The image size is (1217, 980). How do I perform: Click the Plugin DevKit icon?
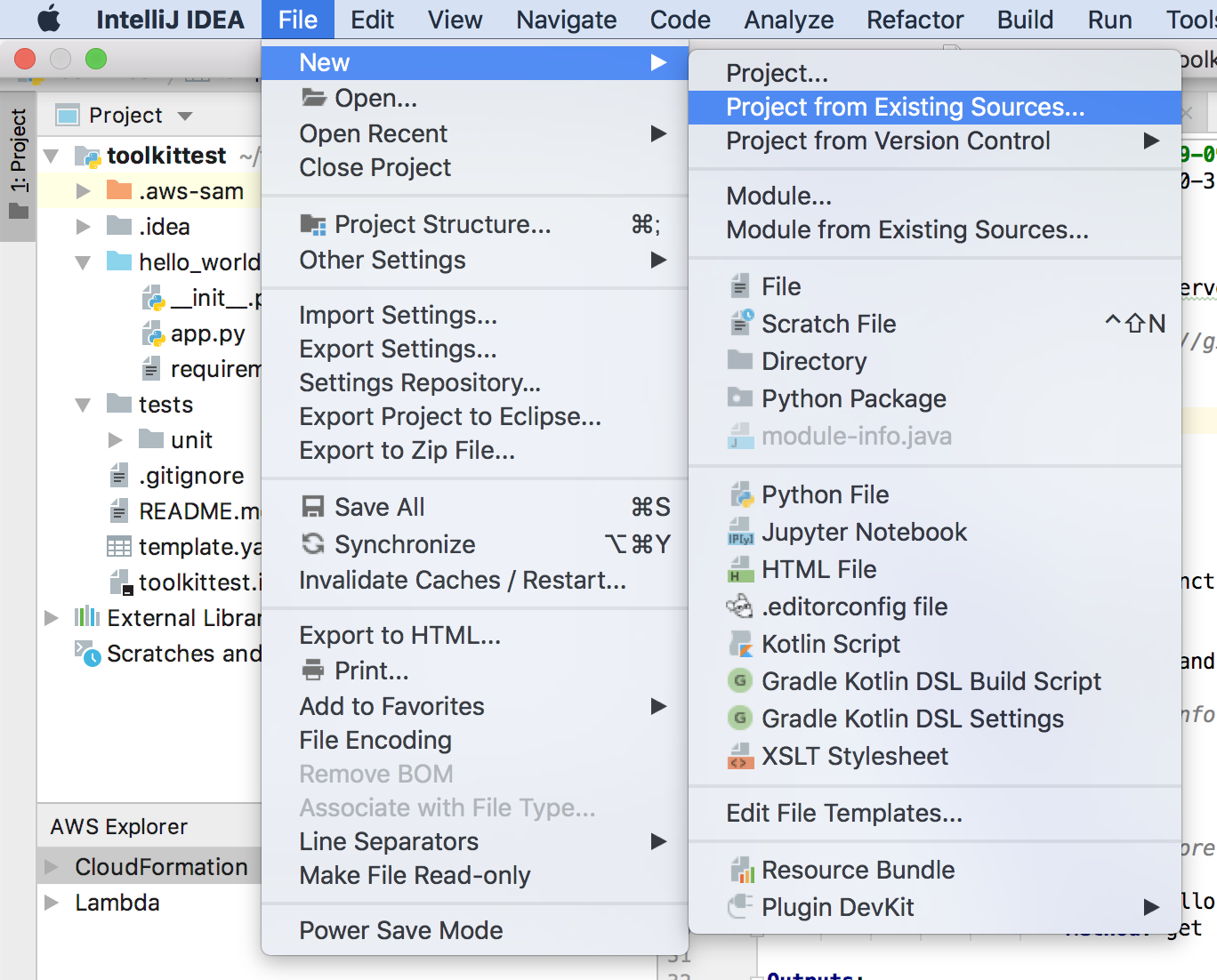click(740, 906)
